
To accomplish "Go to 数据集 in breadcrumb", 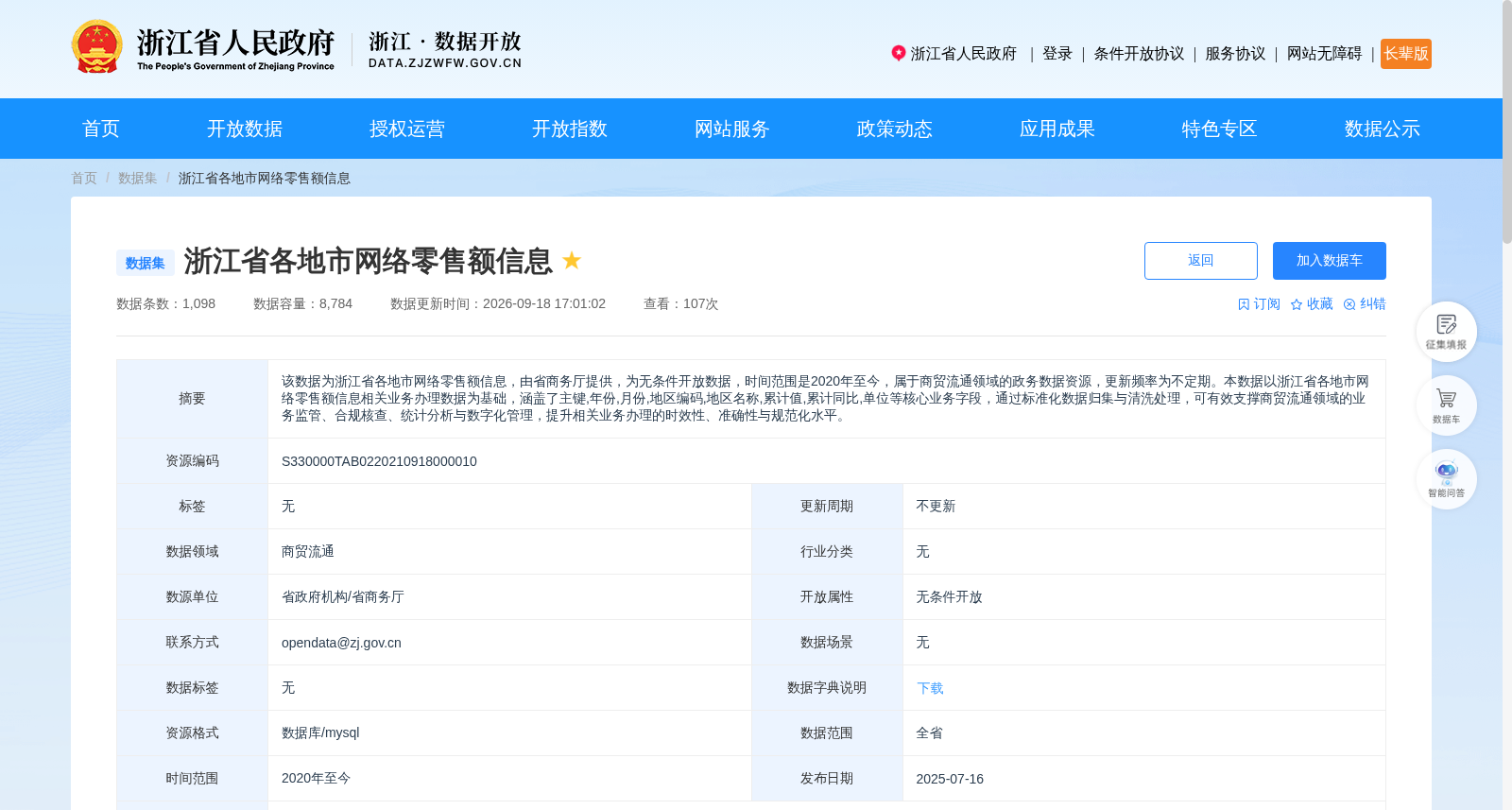I will click(x=138, y=178).
